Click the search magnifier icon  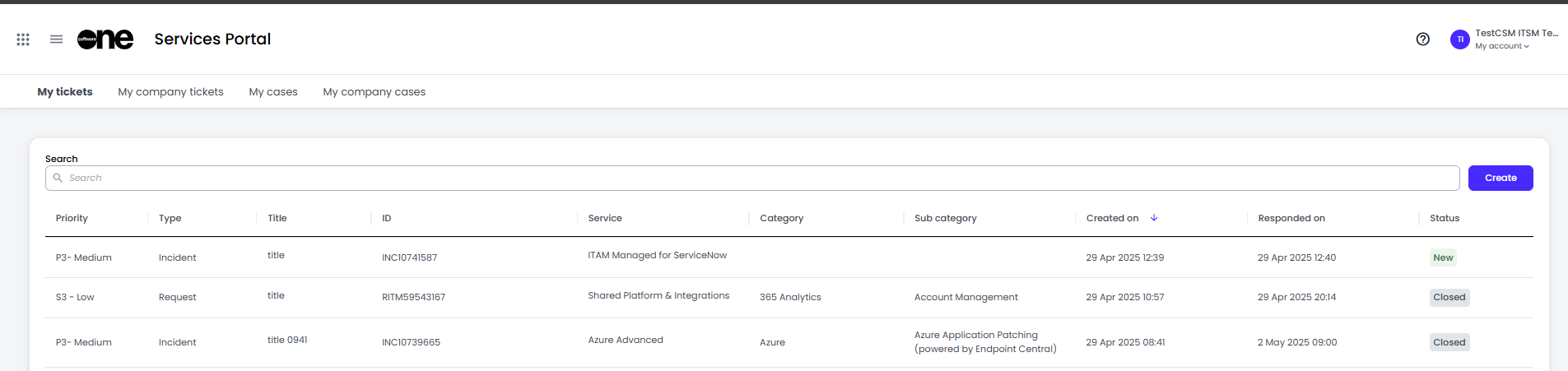(x=58, y=178)
